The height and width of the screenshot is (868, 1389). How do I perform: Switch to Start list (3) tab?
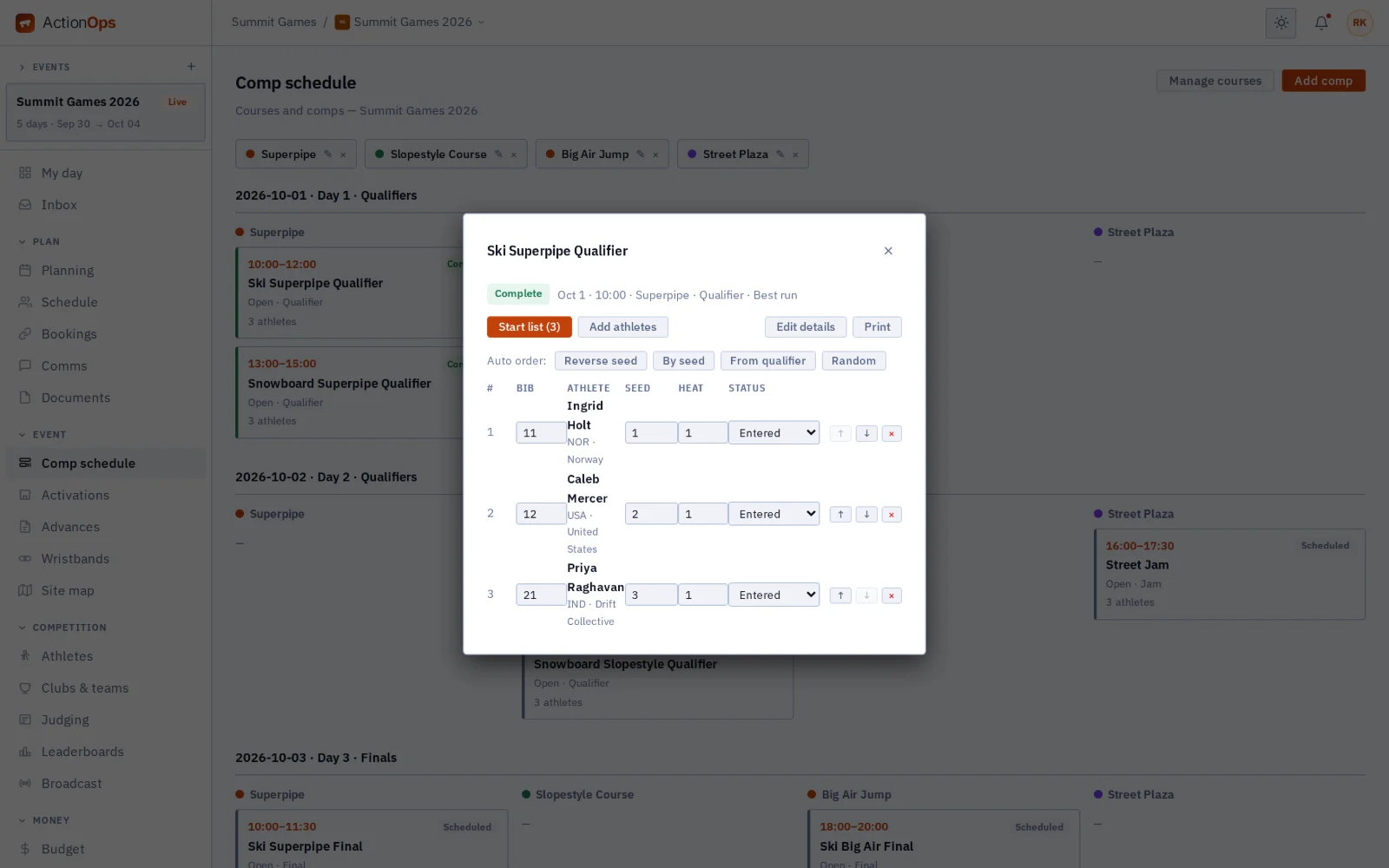pyautogui.click(x=530, y=327)
